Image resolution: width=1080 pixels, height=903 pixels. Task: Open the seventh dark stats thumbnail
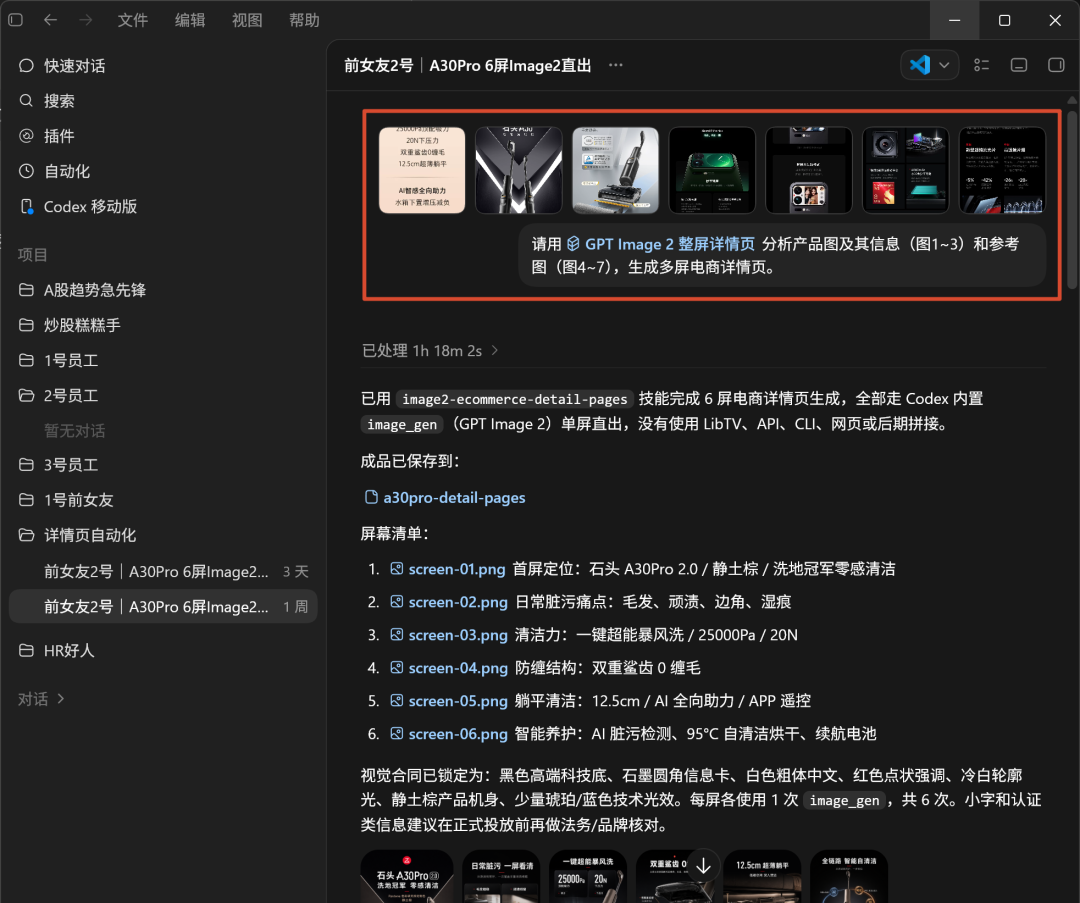click(1002, 170)
